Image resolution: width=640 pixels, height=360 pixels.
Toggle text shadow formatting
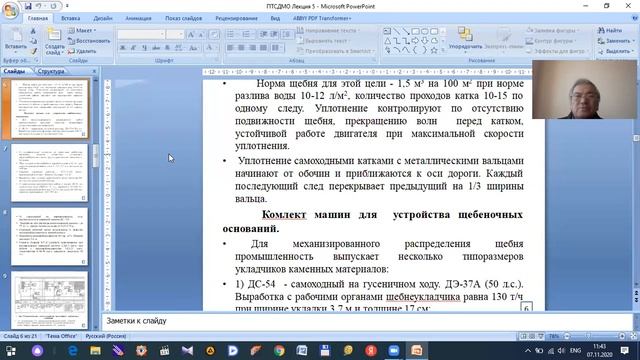(167, 48)
